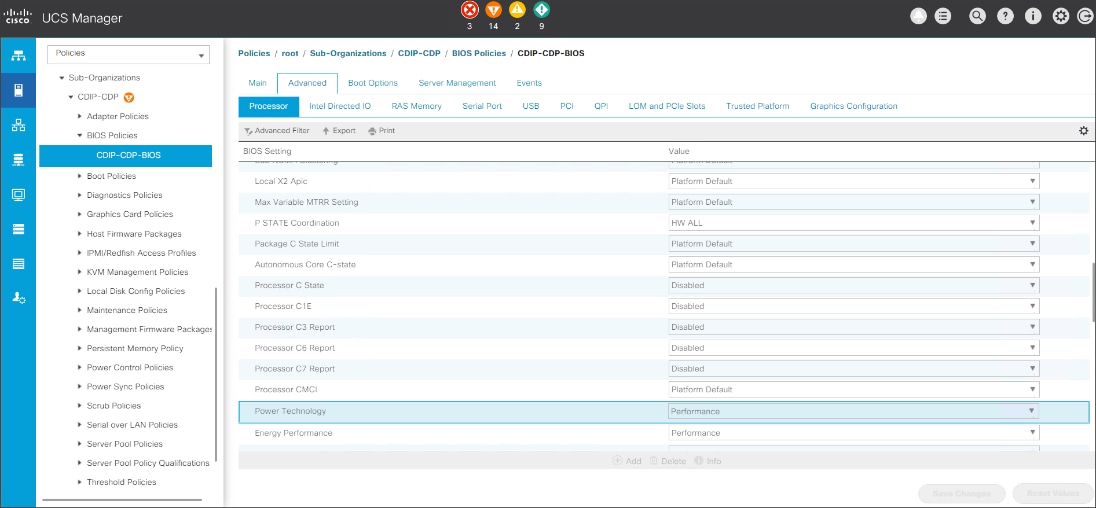
Task: Open the VM monitor icon in the sidebar
Action: 19,195
